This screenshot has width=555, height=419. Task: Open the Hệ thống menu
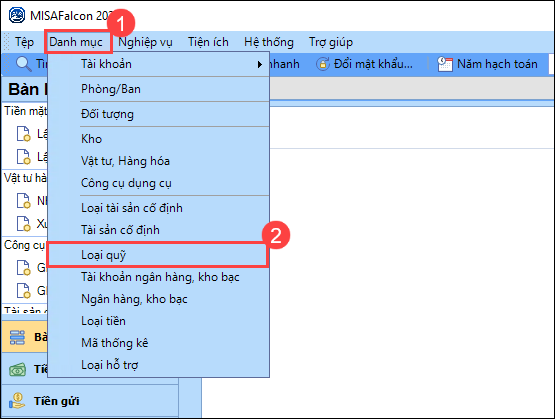coord(269,42)
